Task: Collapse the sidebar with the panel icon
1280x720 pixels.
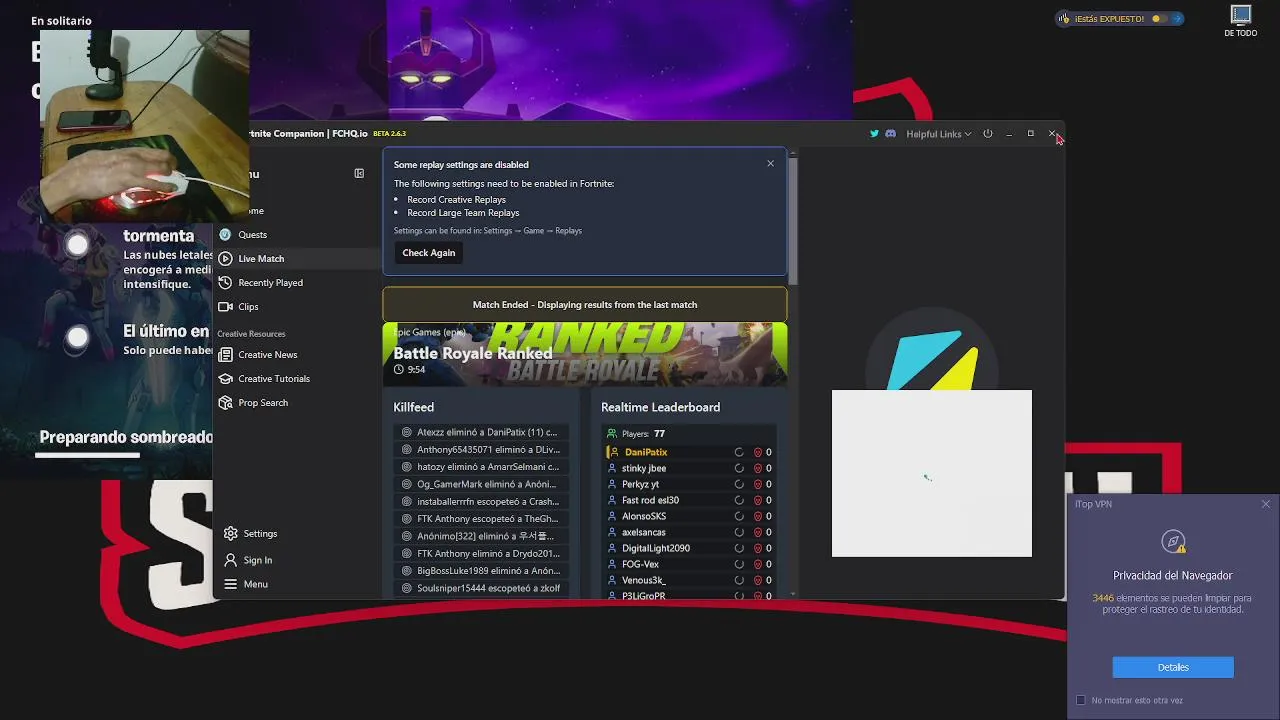Action: tap(359, 173)
